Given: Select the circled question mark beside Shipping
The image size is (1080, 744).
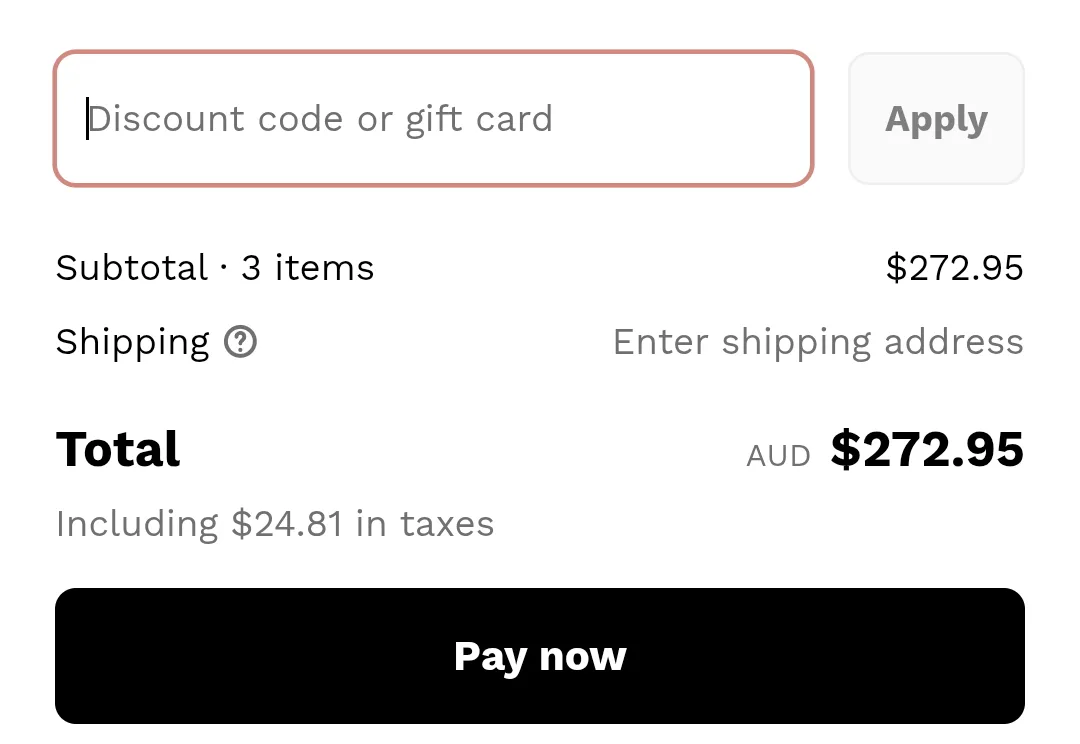Looking at the screenshot, I should click(240, 342).
